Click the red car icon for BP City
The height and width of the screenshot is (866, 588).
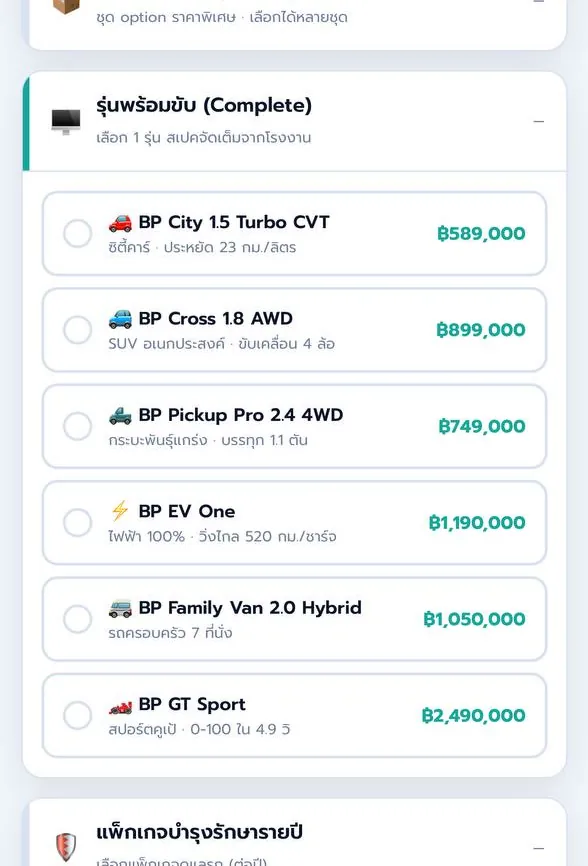click(x=120, y=223)
